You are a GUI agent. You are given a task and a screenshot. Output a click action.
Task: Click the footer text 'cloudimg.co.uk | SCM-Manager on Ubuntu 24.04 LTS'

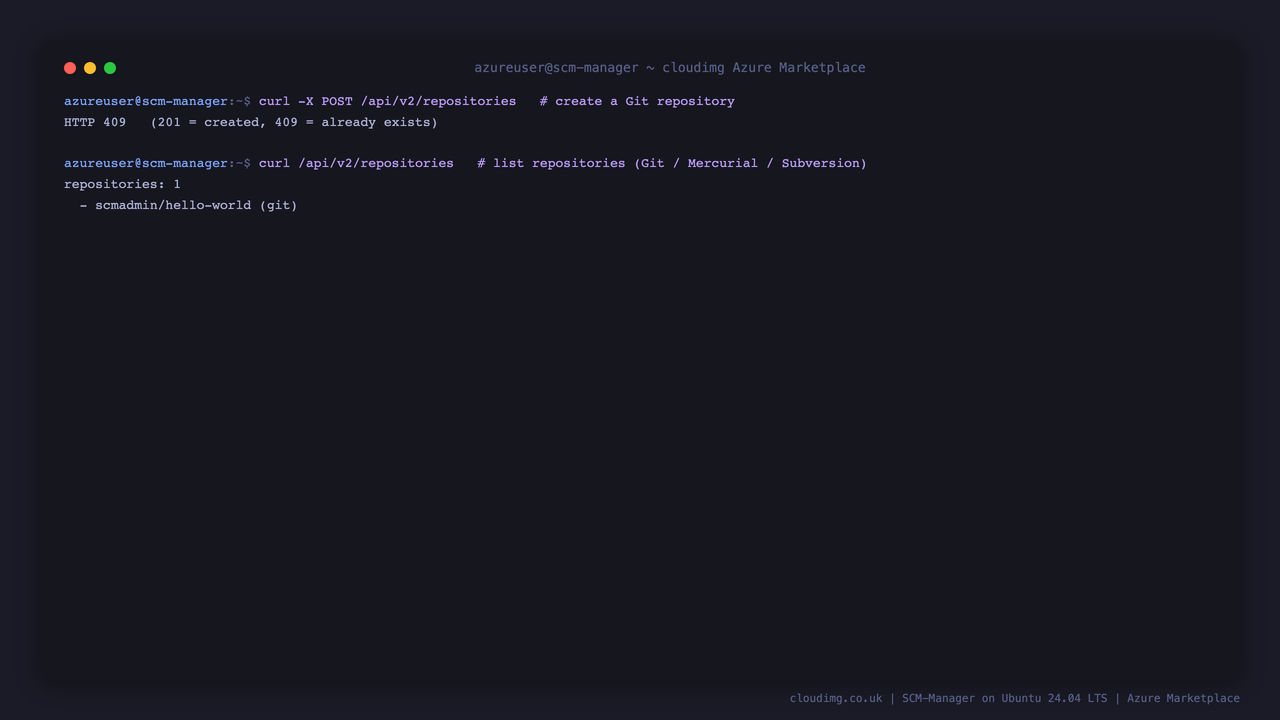[x=948, y=698]
